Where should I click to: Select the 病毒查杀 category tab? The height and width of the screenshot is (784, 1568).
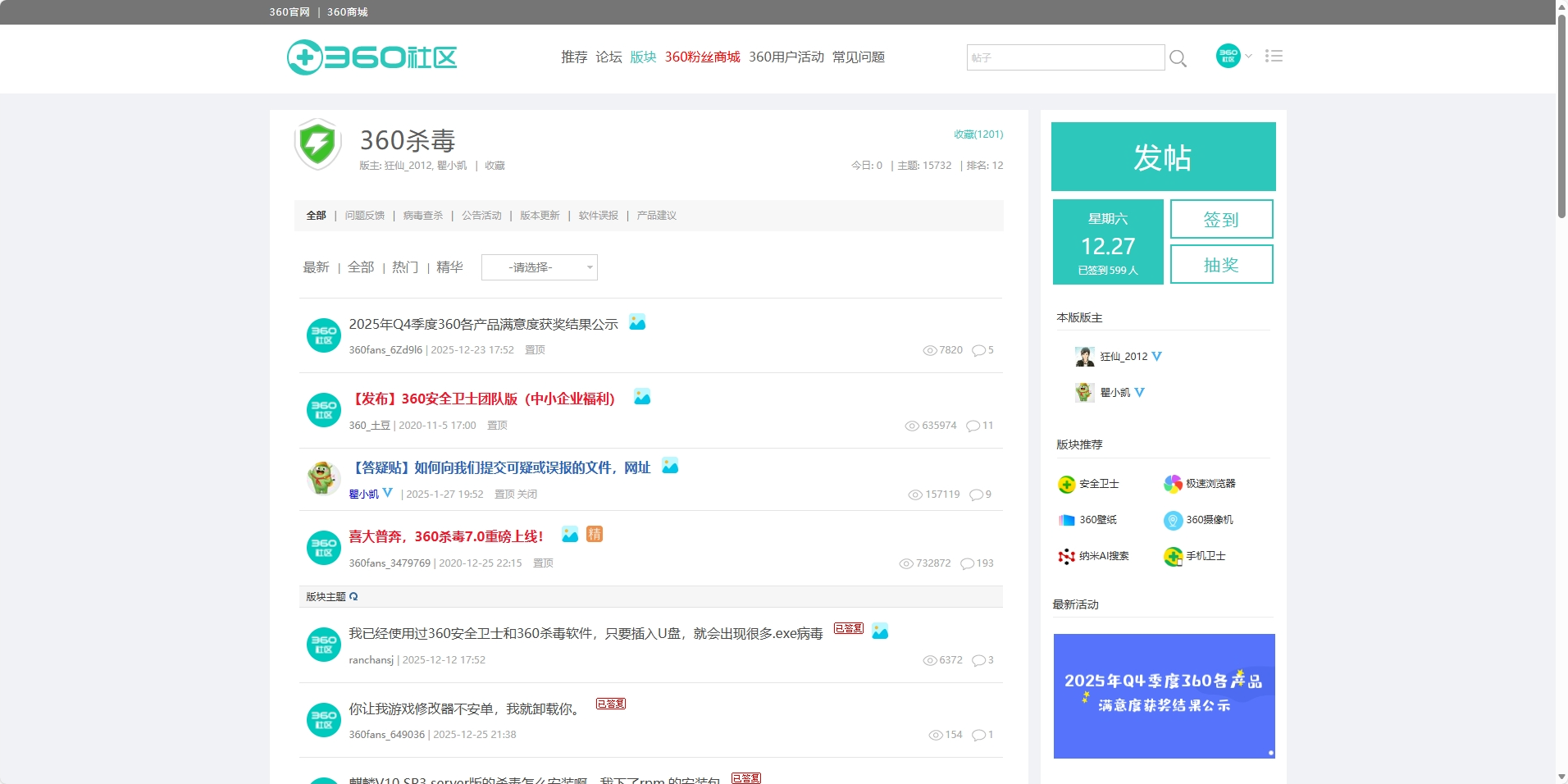pyautogui.click(x=422, y=216)
